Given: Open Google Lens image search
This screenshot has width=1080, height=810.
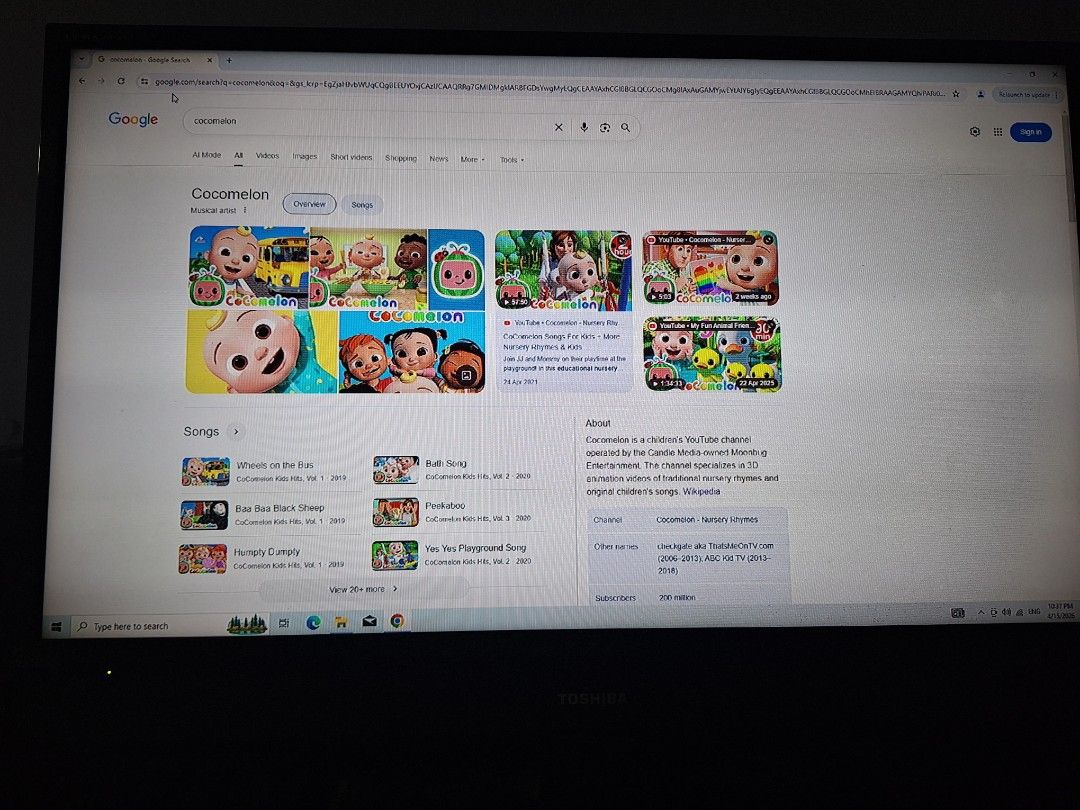Looking at the screenshot, I should [605, 127].
